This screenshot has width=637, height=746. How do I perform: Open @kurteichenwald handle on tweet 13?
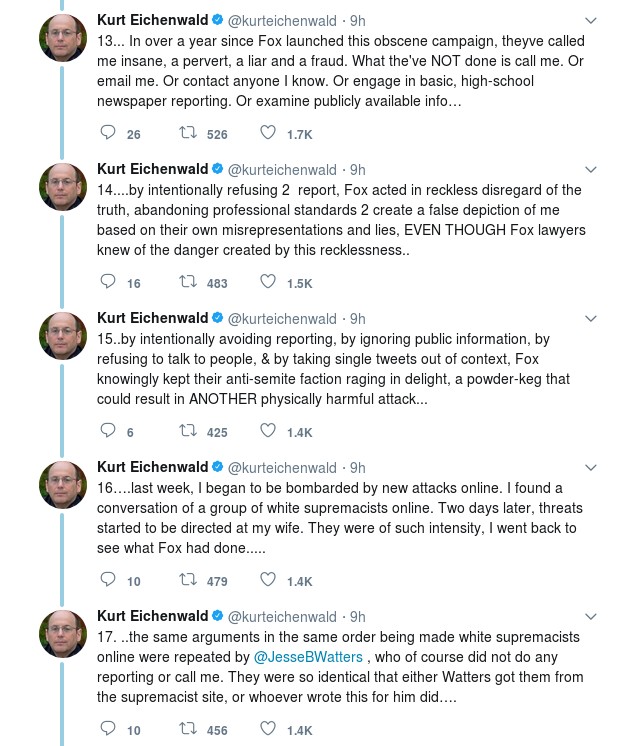[283, 21]
